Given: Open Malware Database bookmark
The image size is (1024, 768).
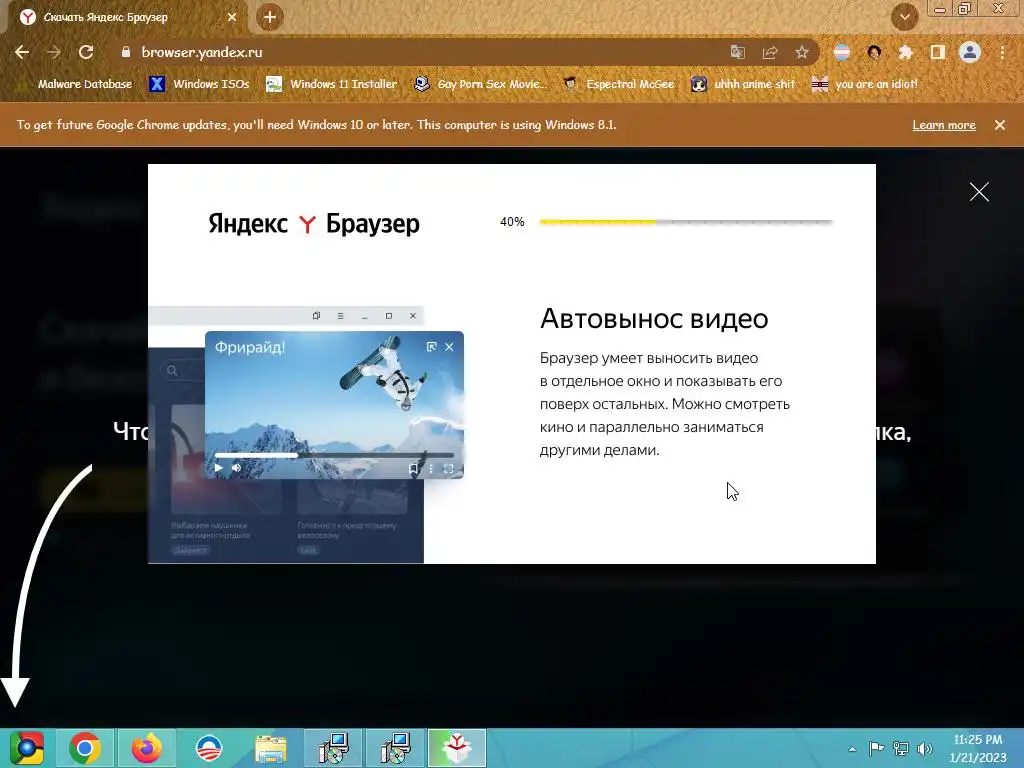Looking at the screenshot, I should point(76,84).
